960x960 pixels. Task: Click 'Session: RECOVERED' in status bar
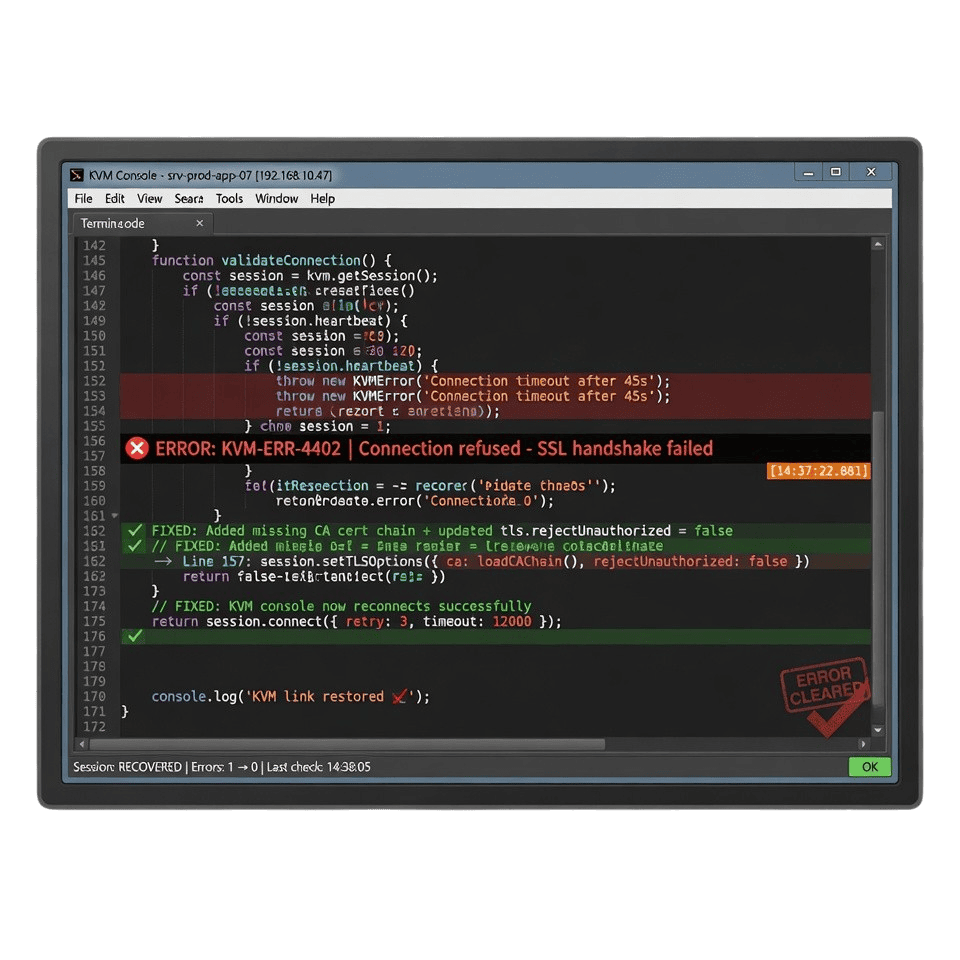tap(127, 767)
